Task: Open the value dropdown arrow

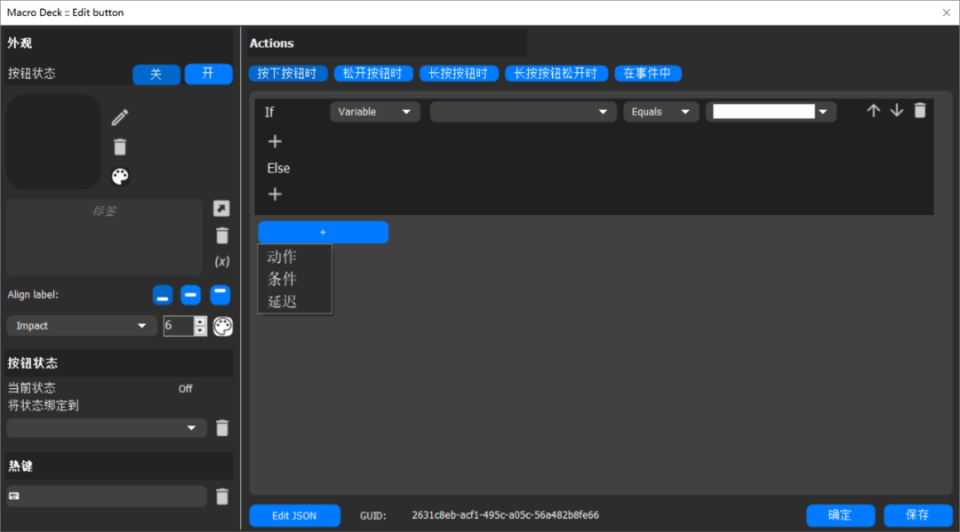Action: [823, 112]
